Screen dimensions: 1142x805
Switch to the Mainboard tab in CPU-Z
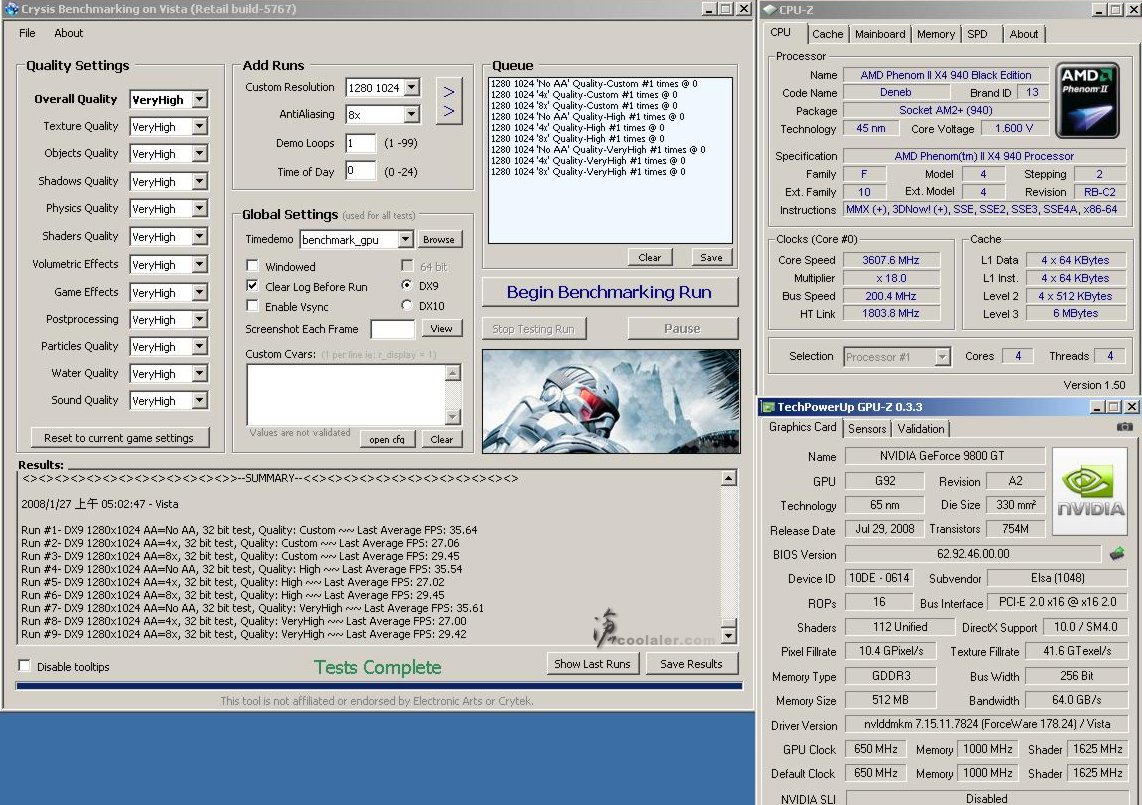click(880, 34)
